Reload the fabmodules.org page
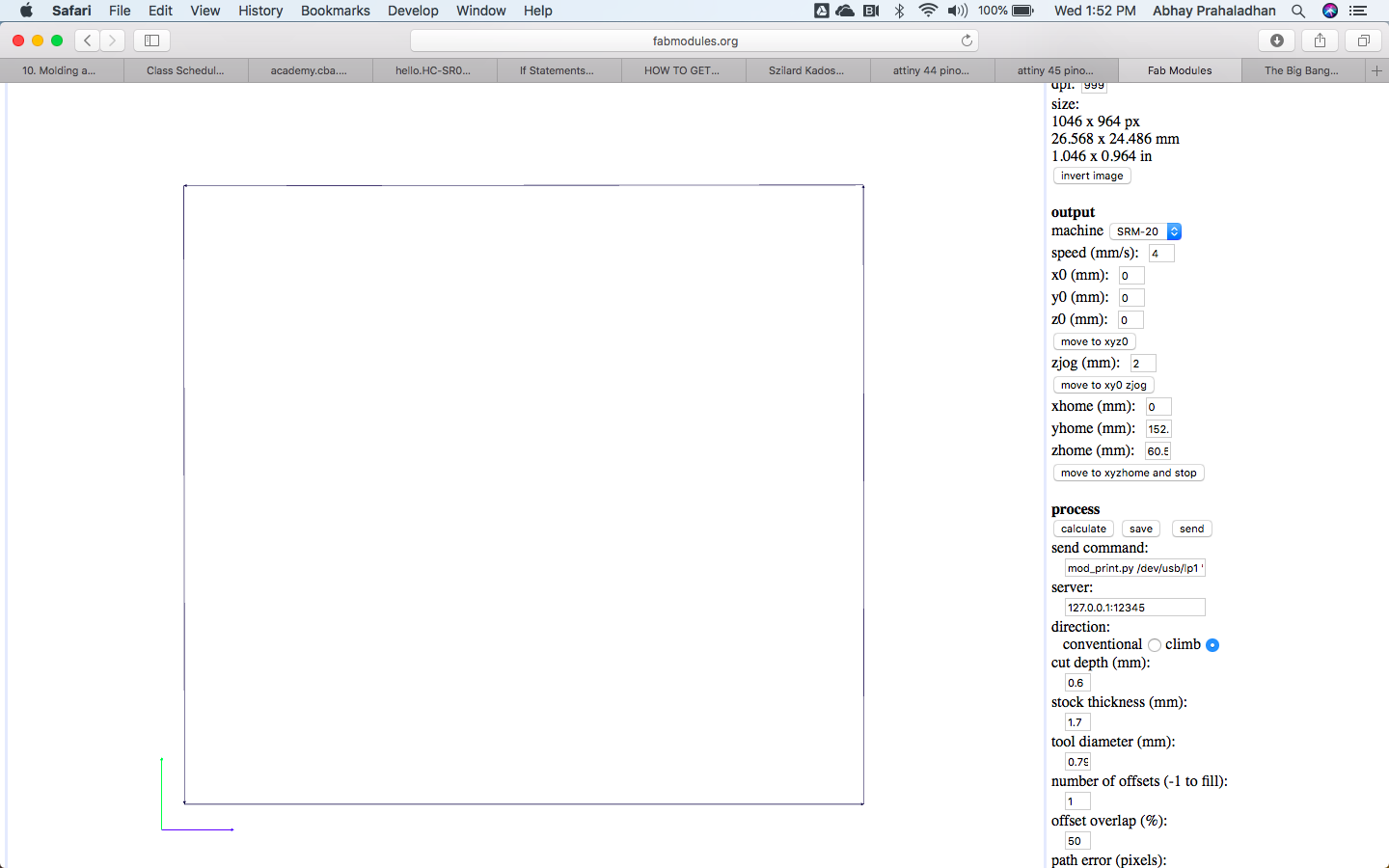 (967, 41)
